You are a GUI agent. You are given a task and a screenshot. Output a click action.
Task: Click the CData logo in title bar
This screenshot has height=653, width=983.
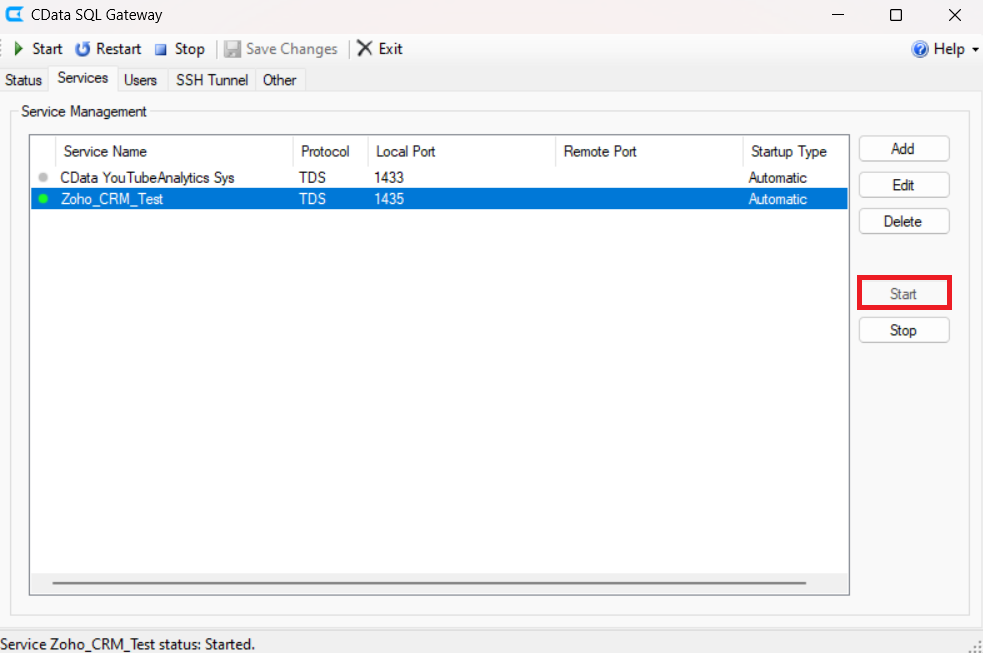tap(14, 14)
